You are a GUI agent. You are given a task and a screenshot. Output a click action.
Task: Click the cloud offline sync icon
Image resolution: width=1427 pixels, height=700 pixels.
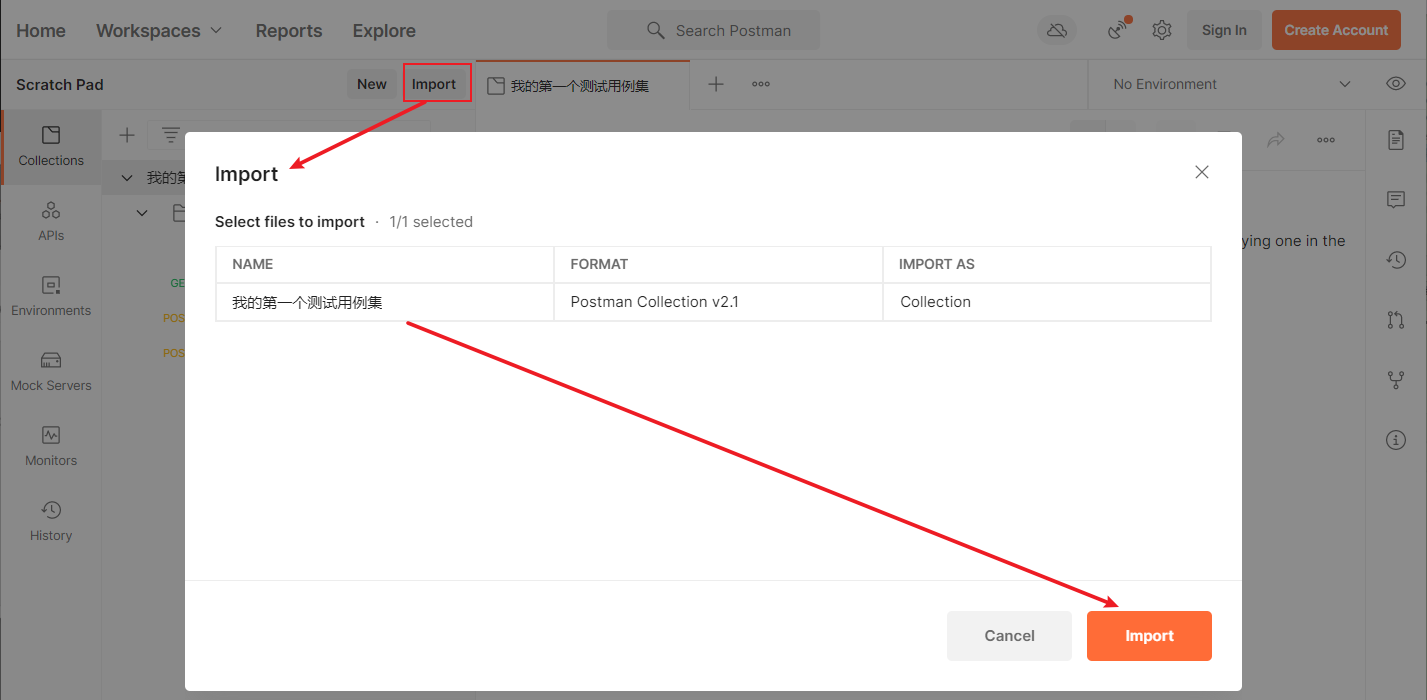(1057, 30)
